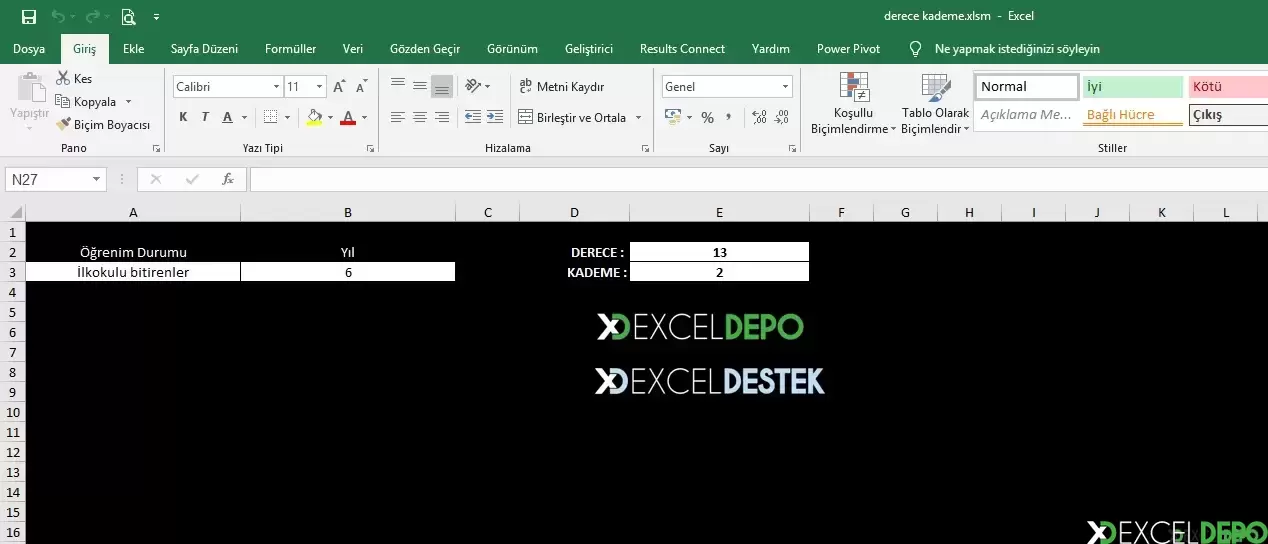Decrease font size with the small A icon
The image size is (1268, 544).
(362, 87)
